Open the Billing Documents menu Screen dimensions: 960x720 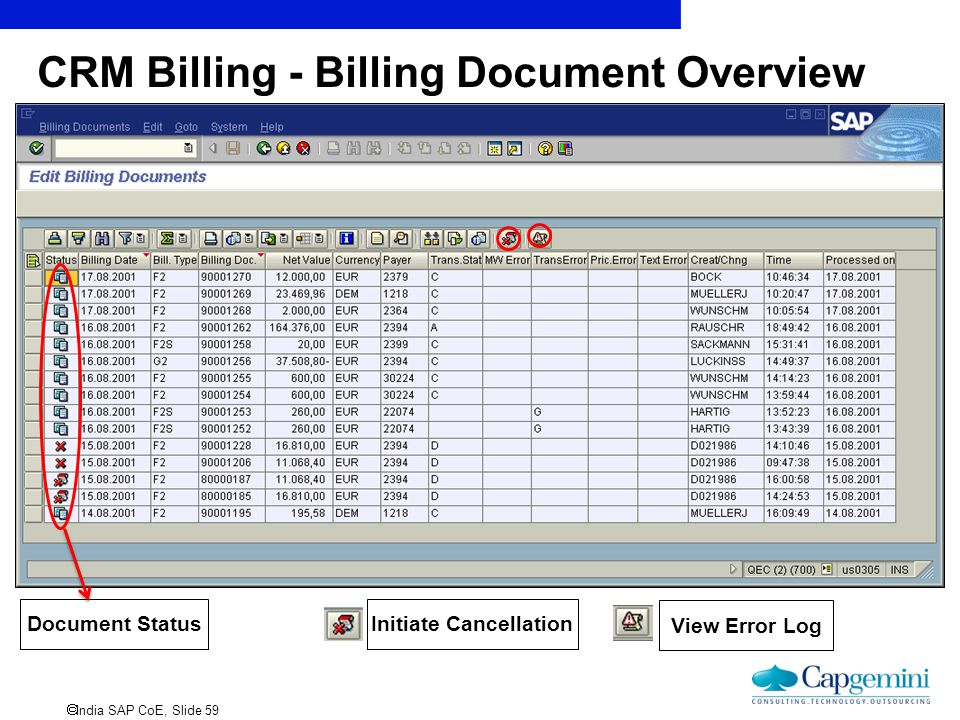(x=84, y=127)
